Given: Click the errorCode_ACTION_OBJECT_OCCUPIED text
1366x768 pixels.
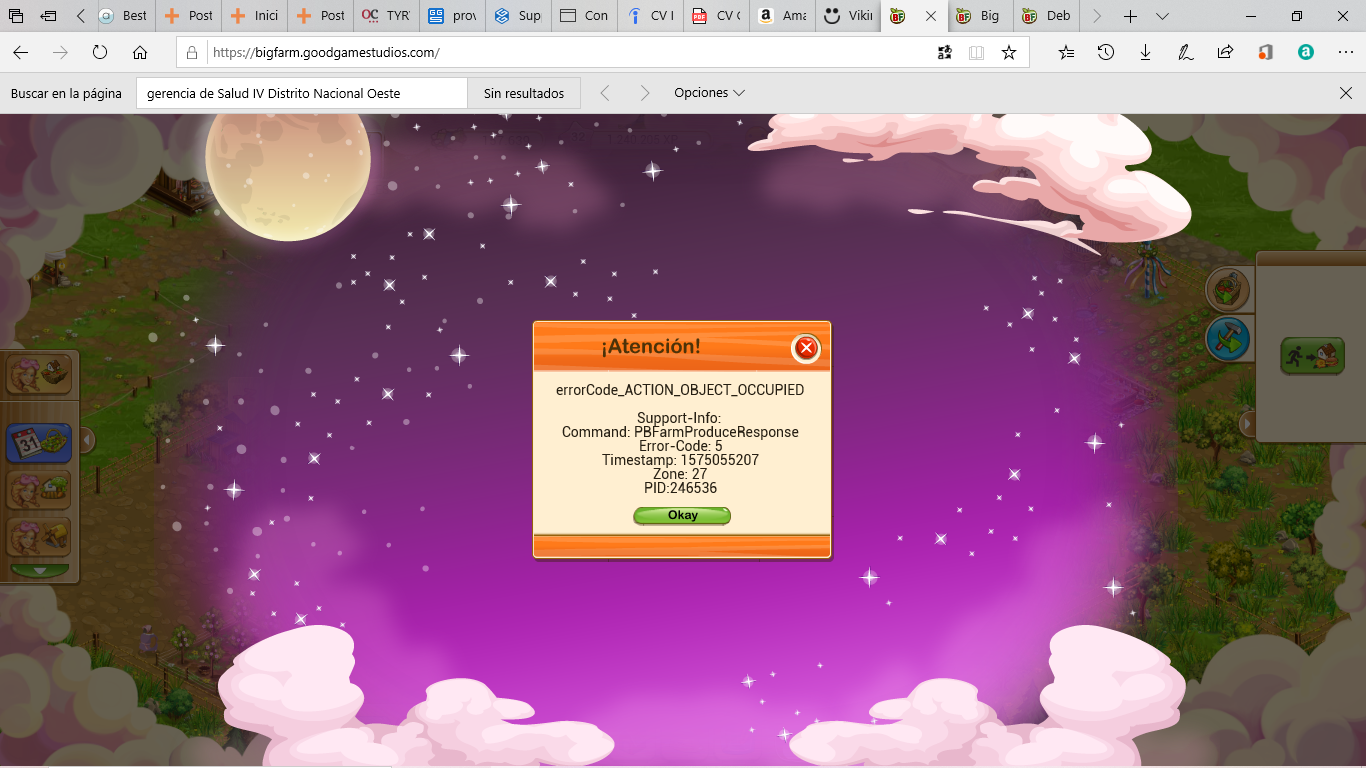Looking at the screenshot, I should tap(680, 390).
